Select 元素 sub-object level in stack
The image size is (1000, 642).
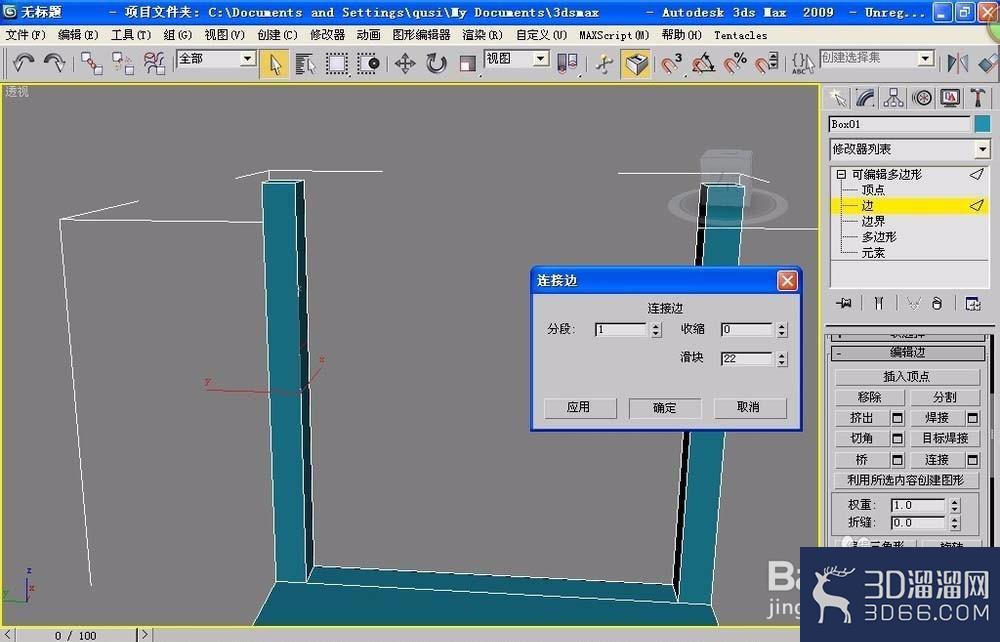coord(873,252)
